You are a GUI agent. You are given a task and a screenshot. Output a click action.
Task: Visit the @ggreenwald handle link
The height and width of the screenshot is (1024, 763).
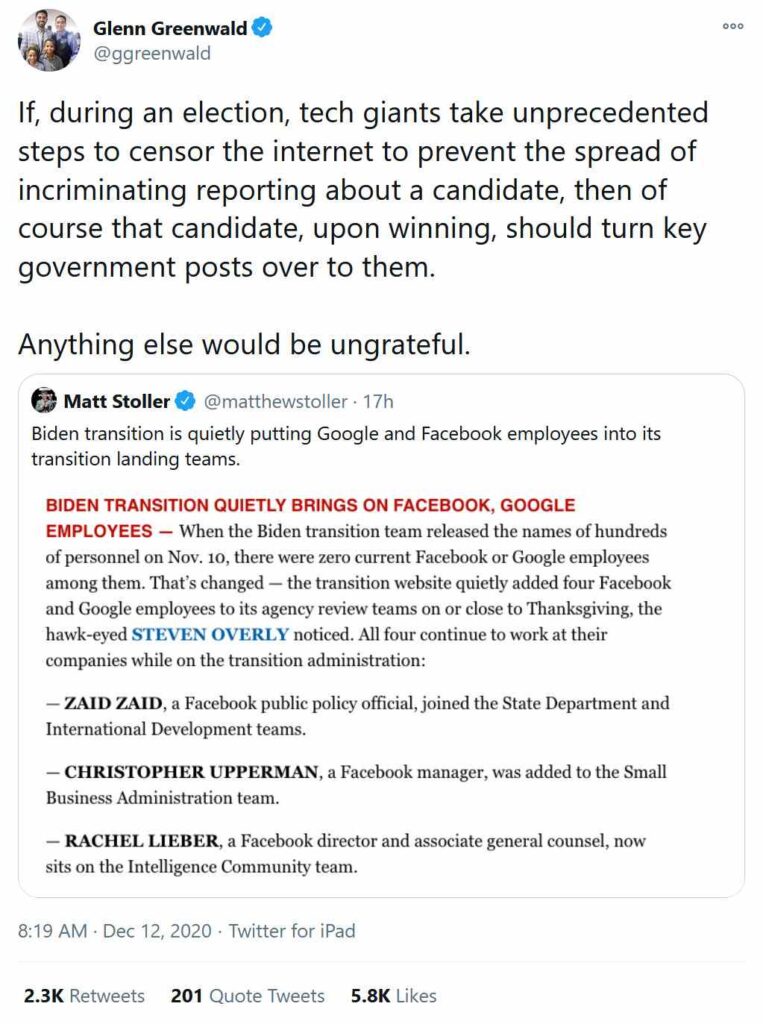tap(152, 54)
